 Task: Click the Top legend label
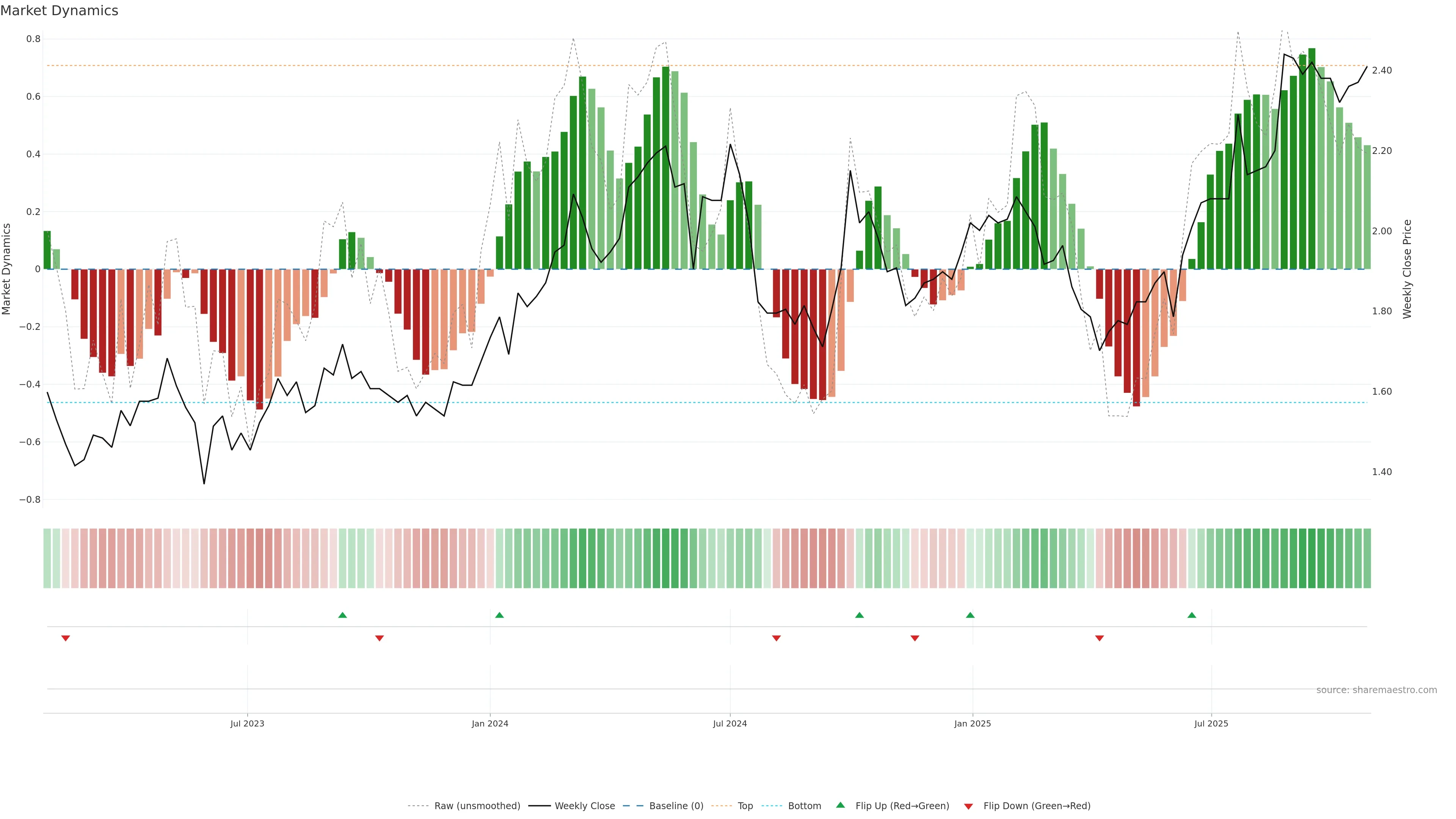point(745,806)
